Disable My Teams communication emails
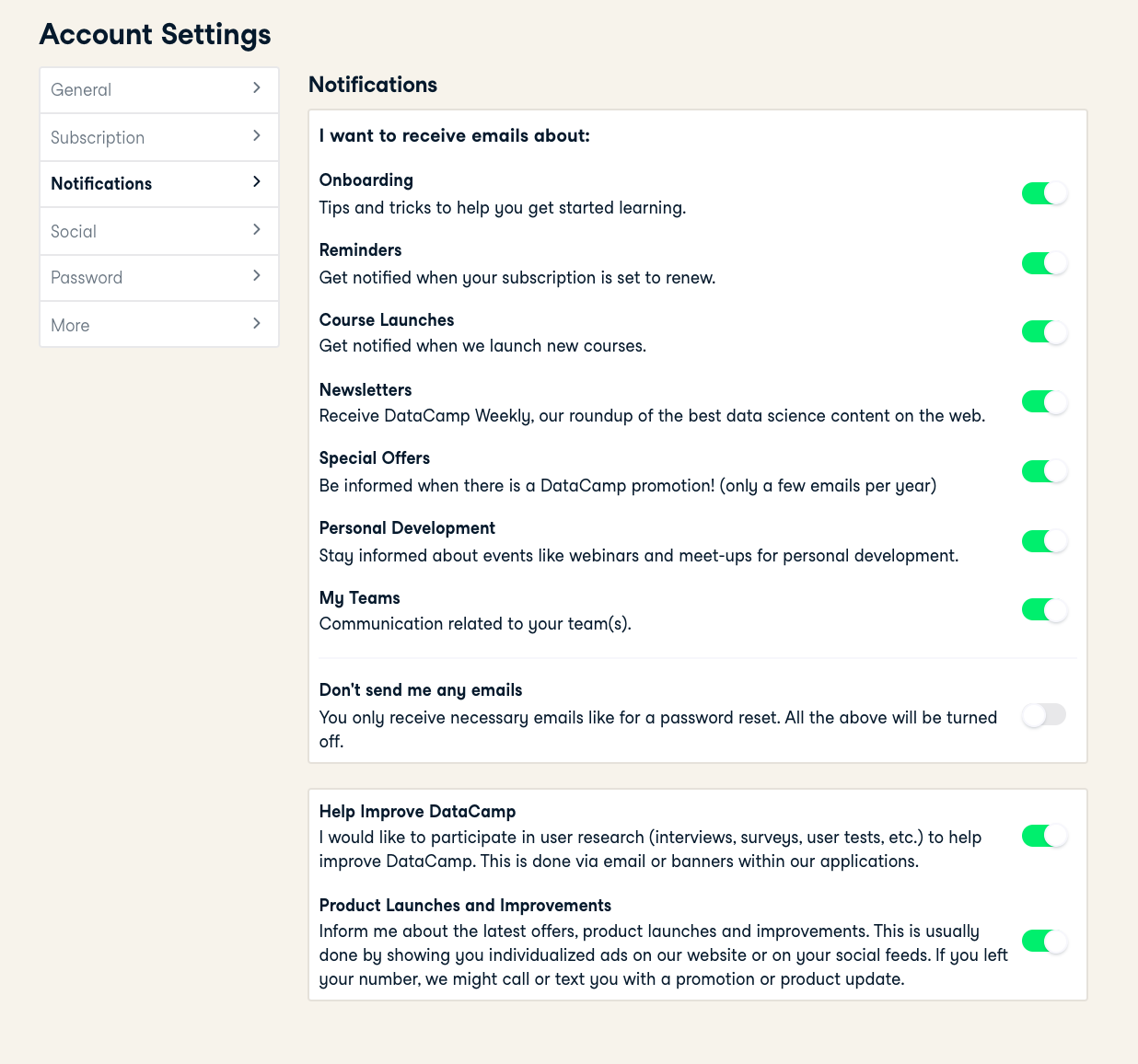This screenshot has height=1064, width=1138. tap(1044, 610)
